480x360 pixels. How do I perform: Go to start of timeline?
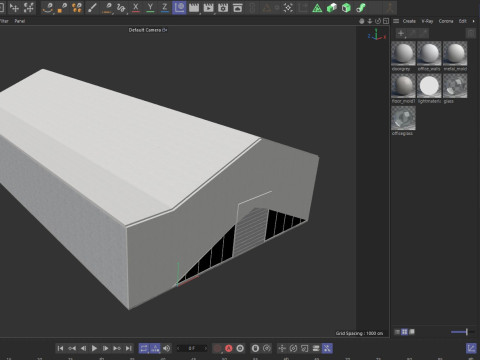tap(60, 348)
